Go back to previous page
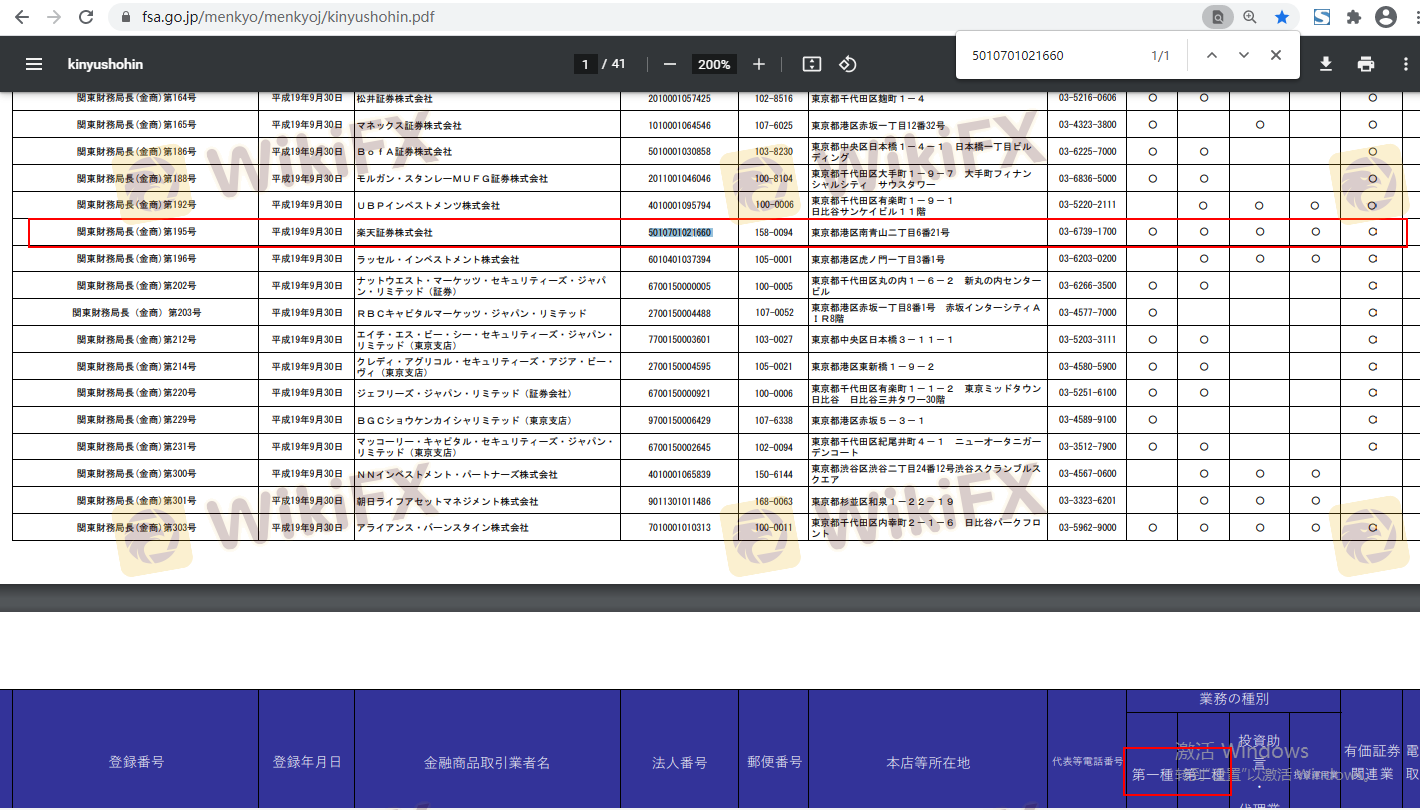 (x=22, y=17)
